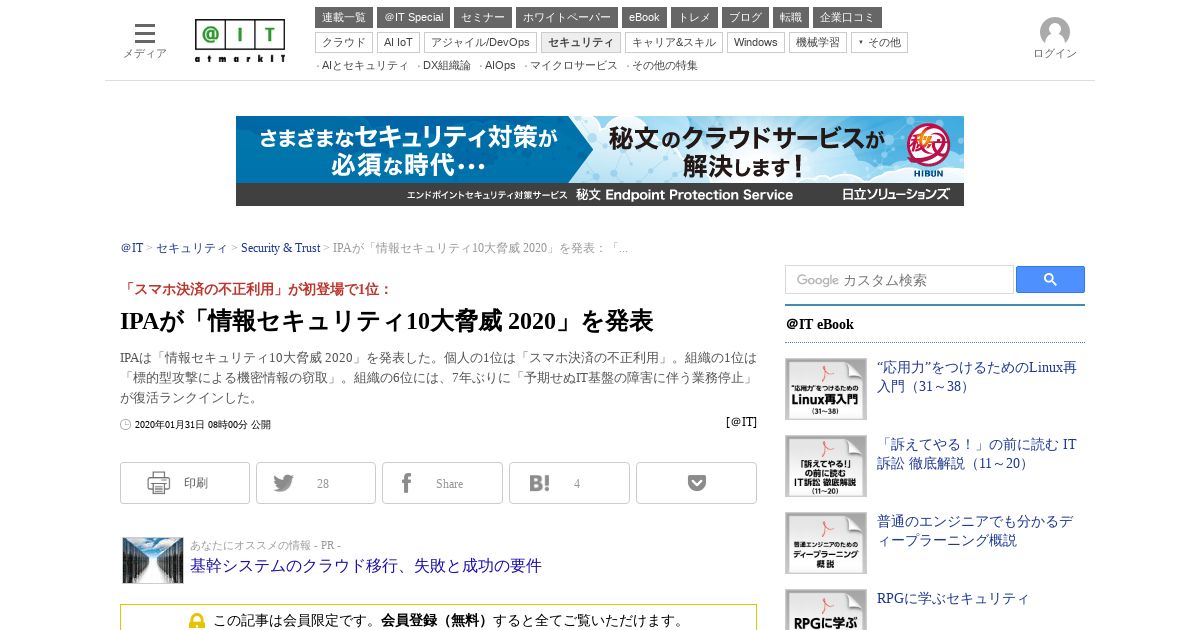Screen dimensions: 1200x630
Task: Open the AIとセキュリティ feature link
Action: coord(365,65)
